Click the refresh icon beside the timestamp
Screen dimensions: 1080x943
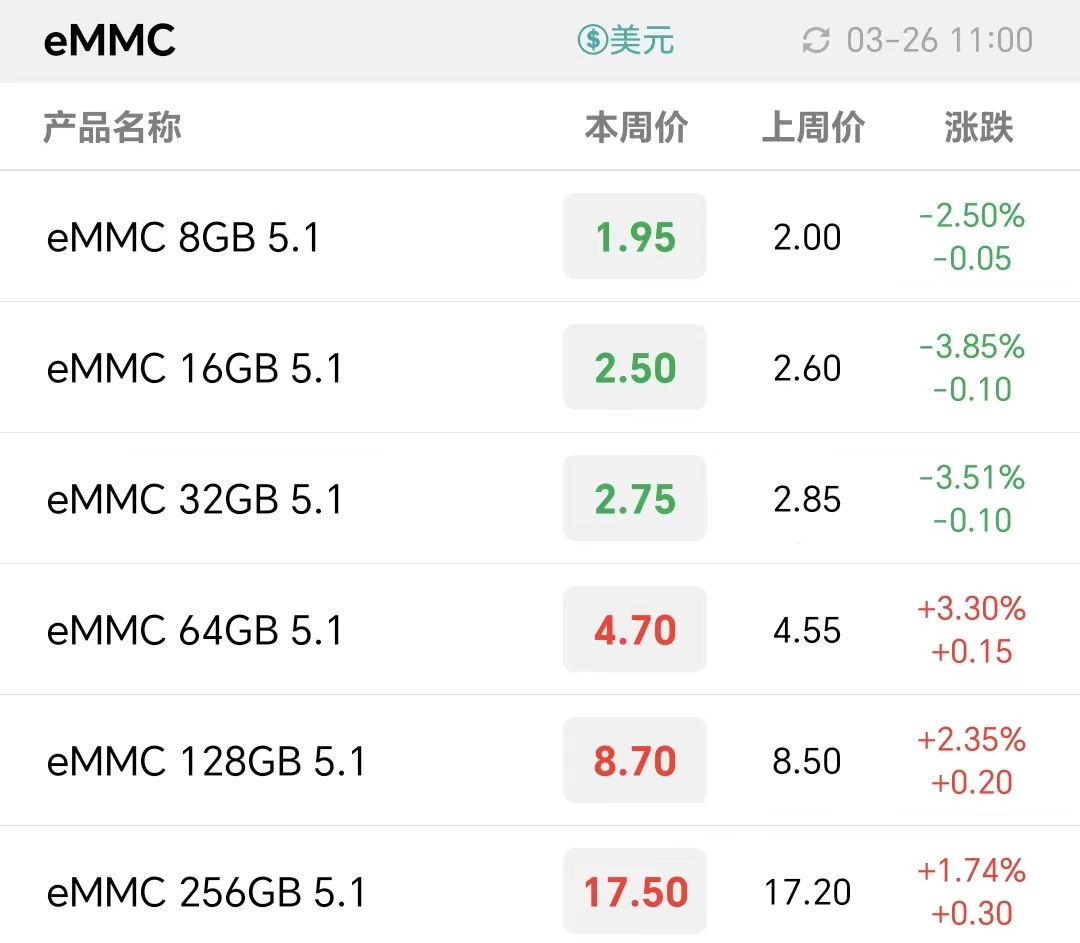(816, 41)
